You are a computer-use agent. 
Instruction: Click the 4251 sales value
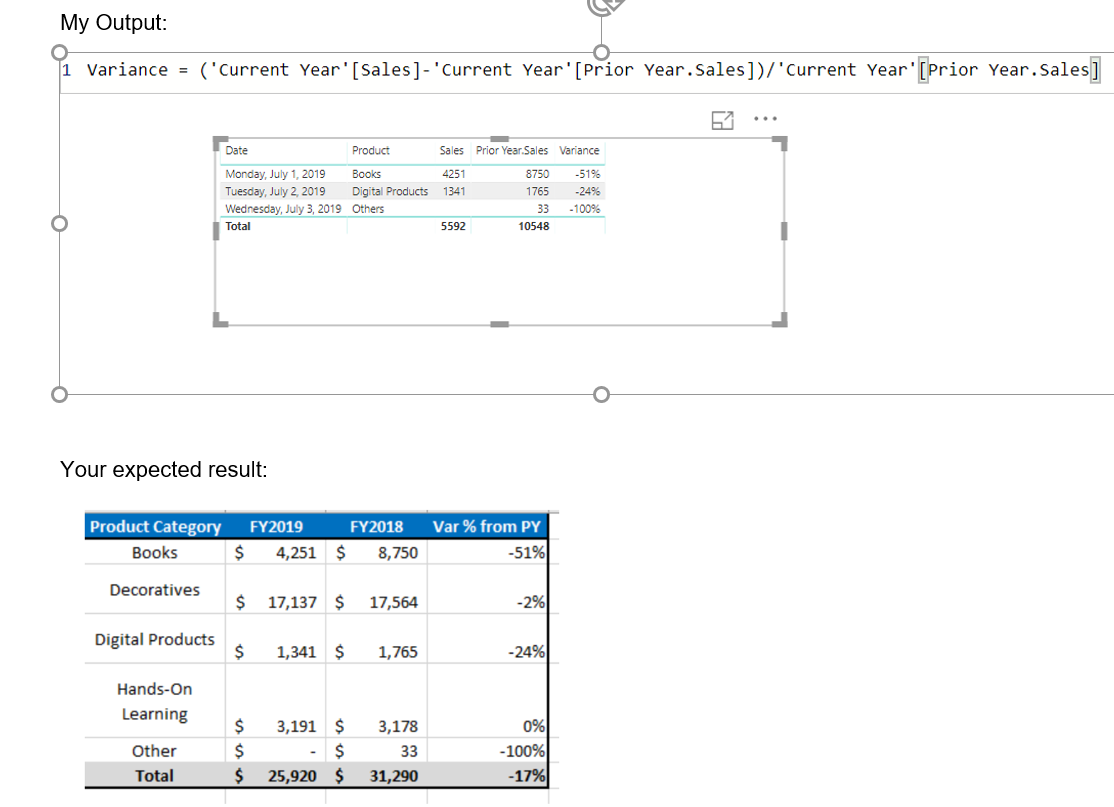[453, 174]
